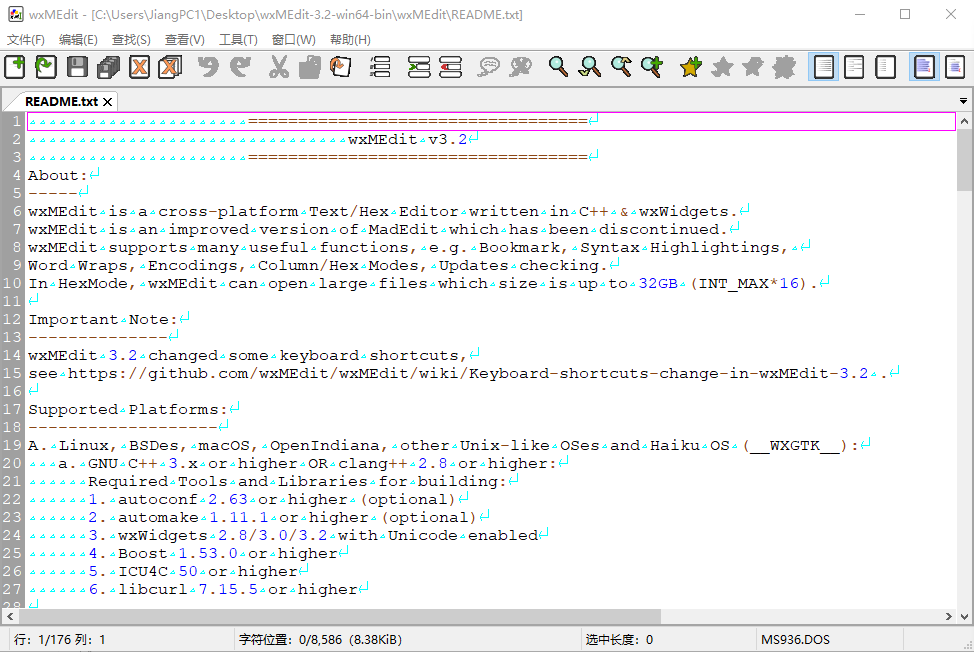The height and width of the screenshot is (652, 974).
Task: Click line number 19 in the gutter
Action: (12, 445)
